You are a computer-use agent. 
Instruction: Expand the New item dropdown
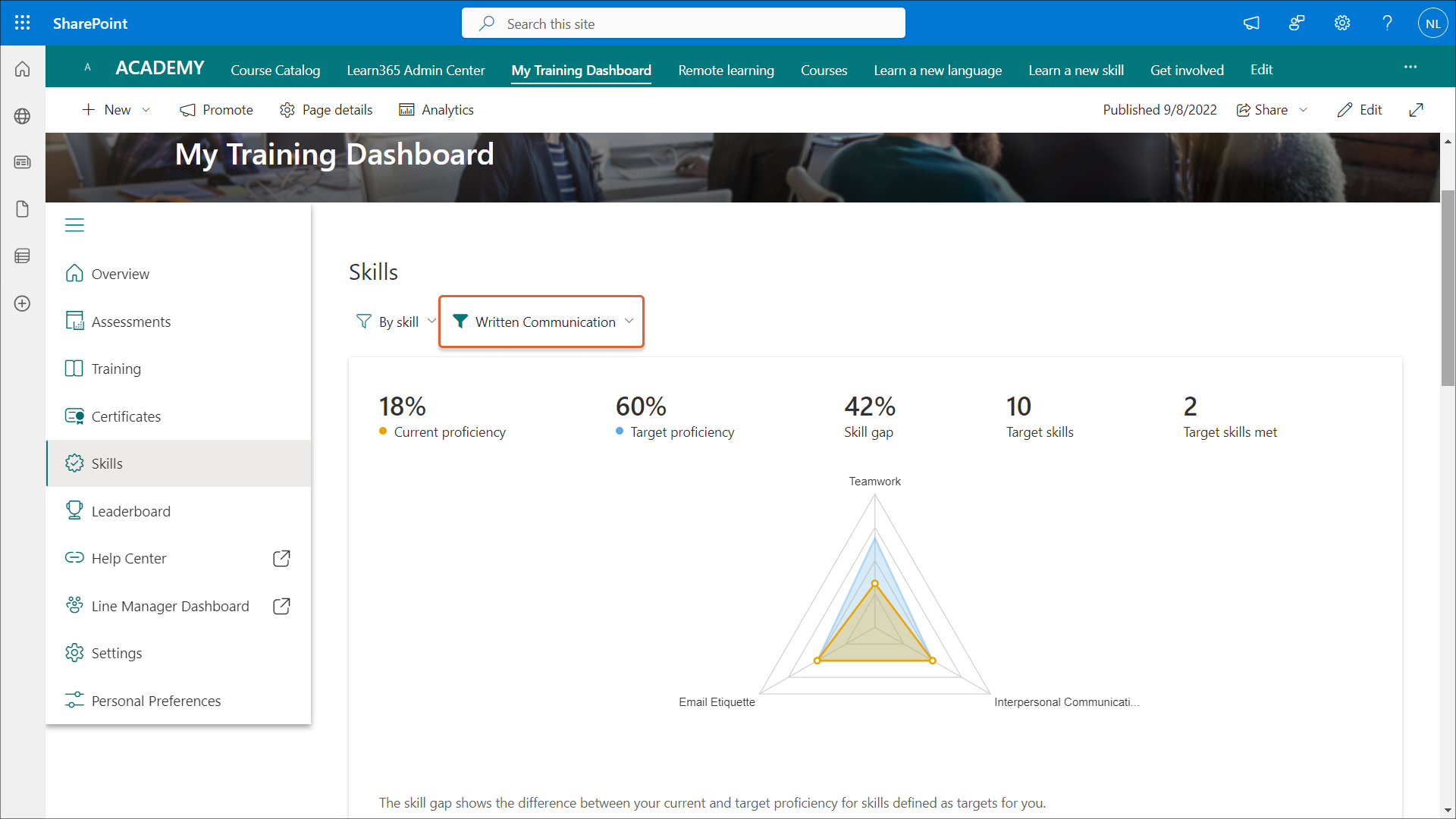146,110
